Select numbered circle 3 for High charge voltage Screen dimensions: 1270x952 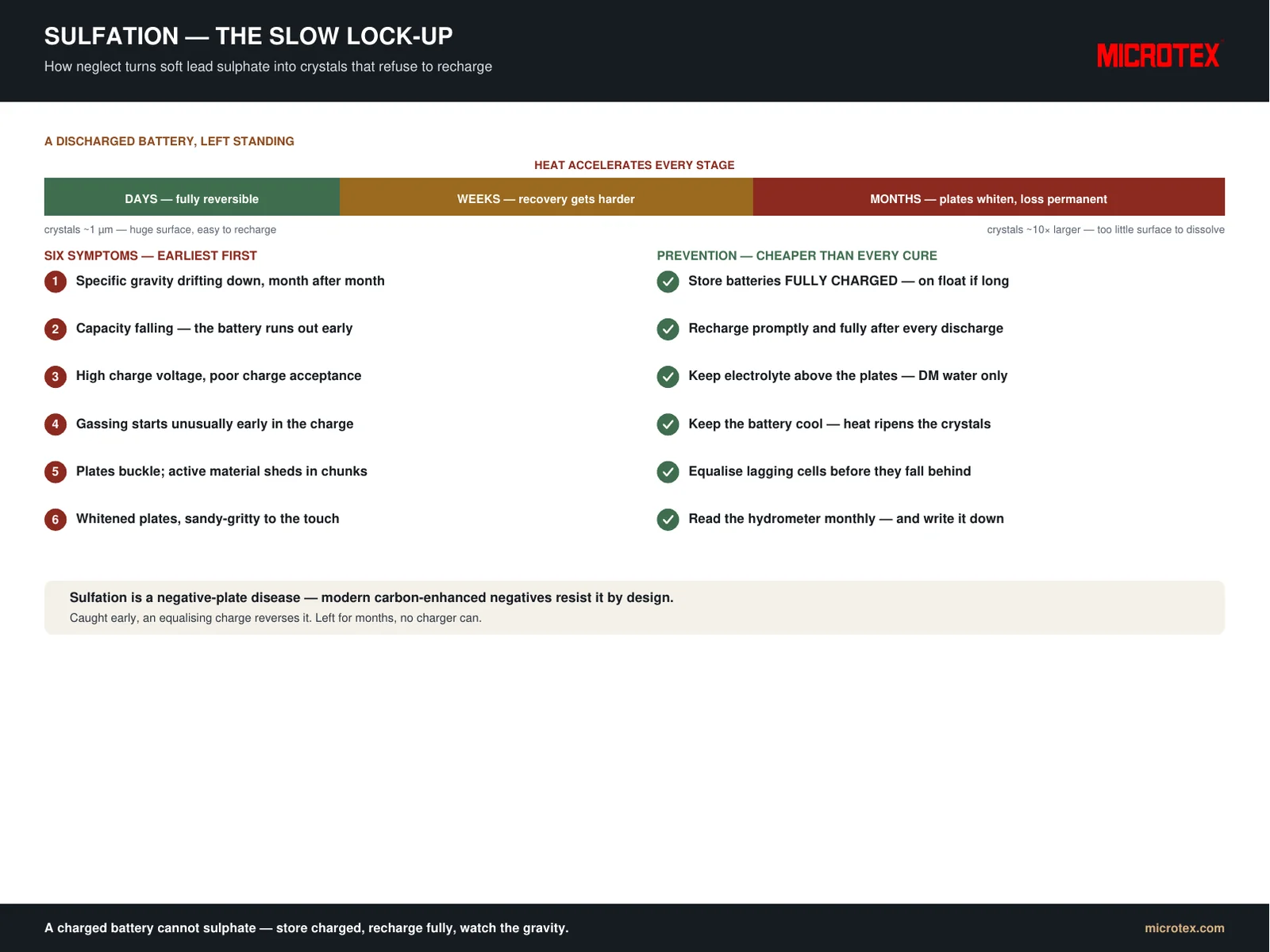pyautogui.click(x=56, y=377)
